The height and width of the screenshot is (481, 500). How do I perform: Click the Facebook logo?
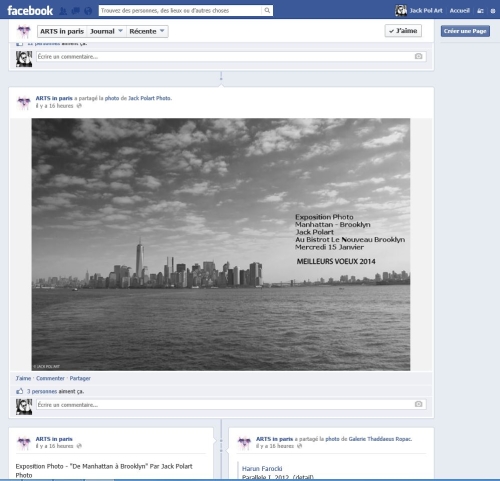(x=30, y=11)
